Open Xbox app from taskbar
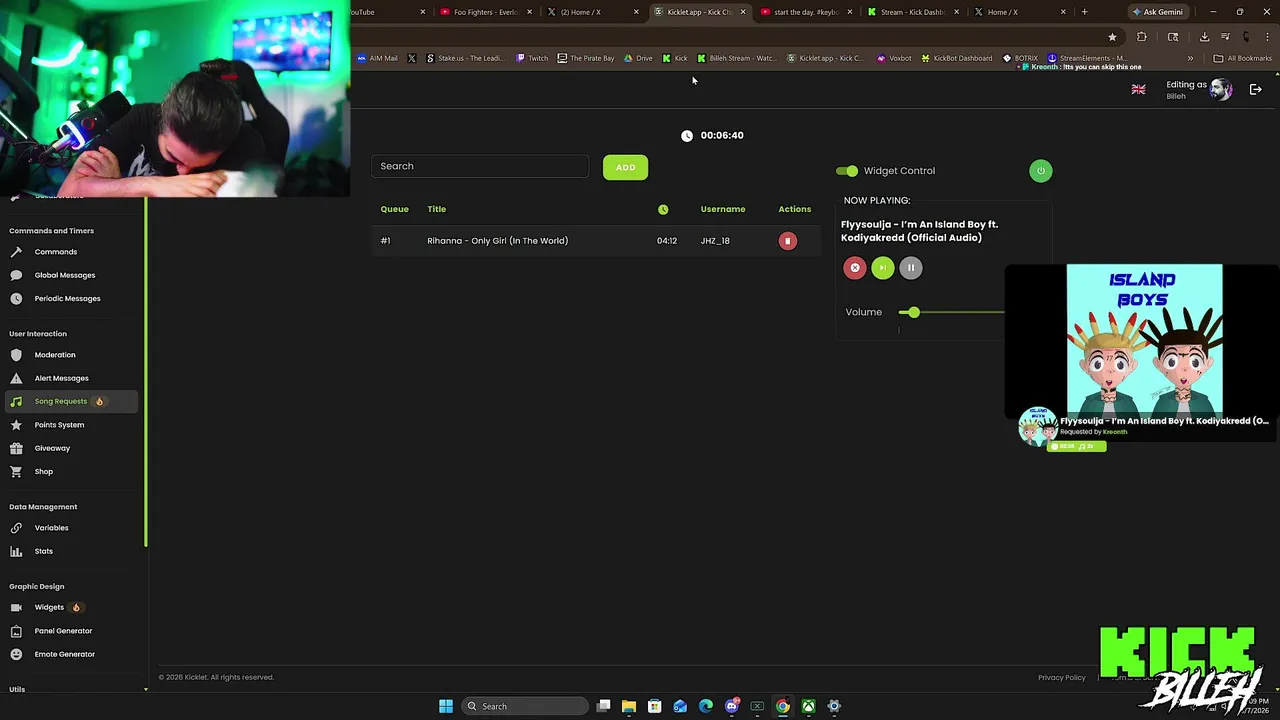This screenshot has height=720, width=1280. 808,706
